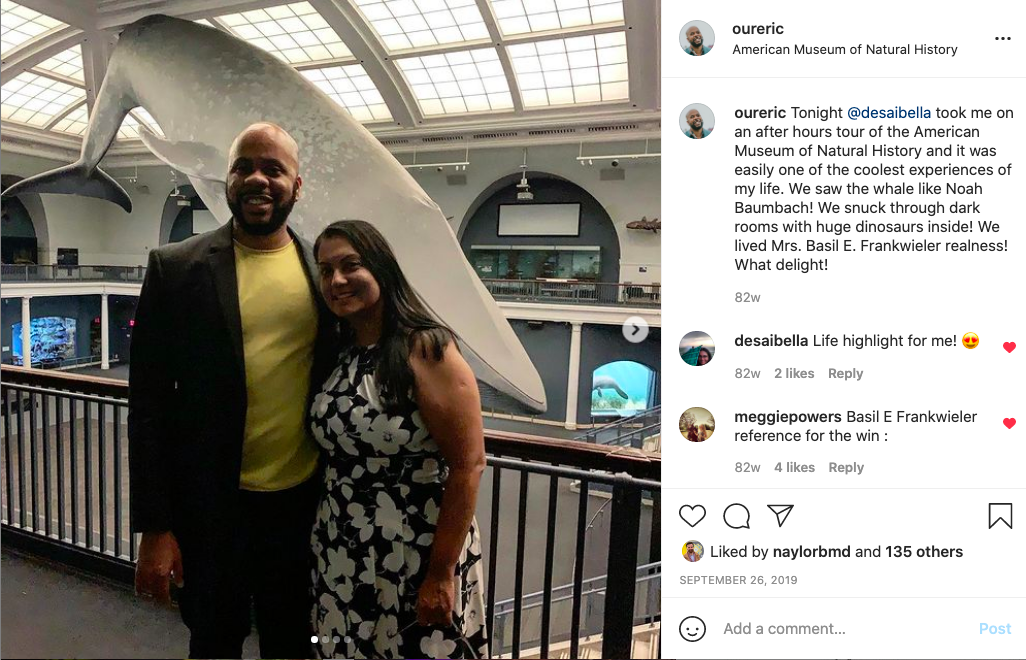The width and height of the screenshot is (1026, 660).
Task: Submit comment with Post button
Action: point(995,629)
